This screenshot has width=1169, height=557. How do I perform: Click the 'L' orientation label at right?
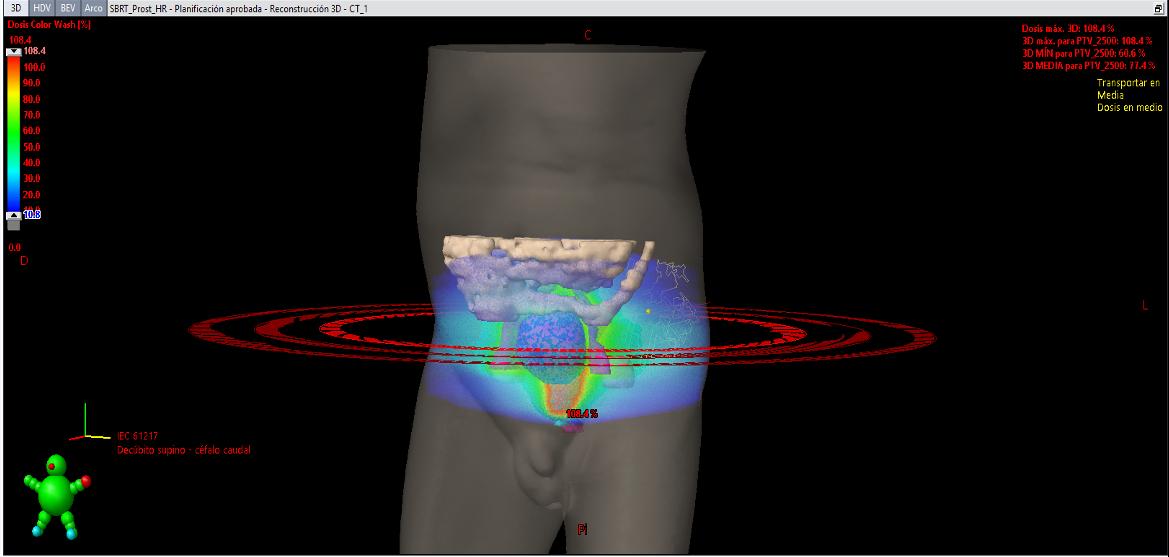tap(1145, 305)
